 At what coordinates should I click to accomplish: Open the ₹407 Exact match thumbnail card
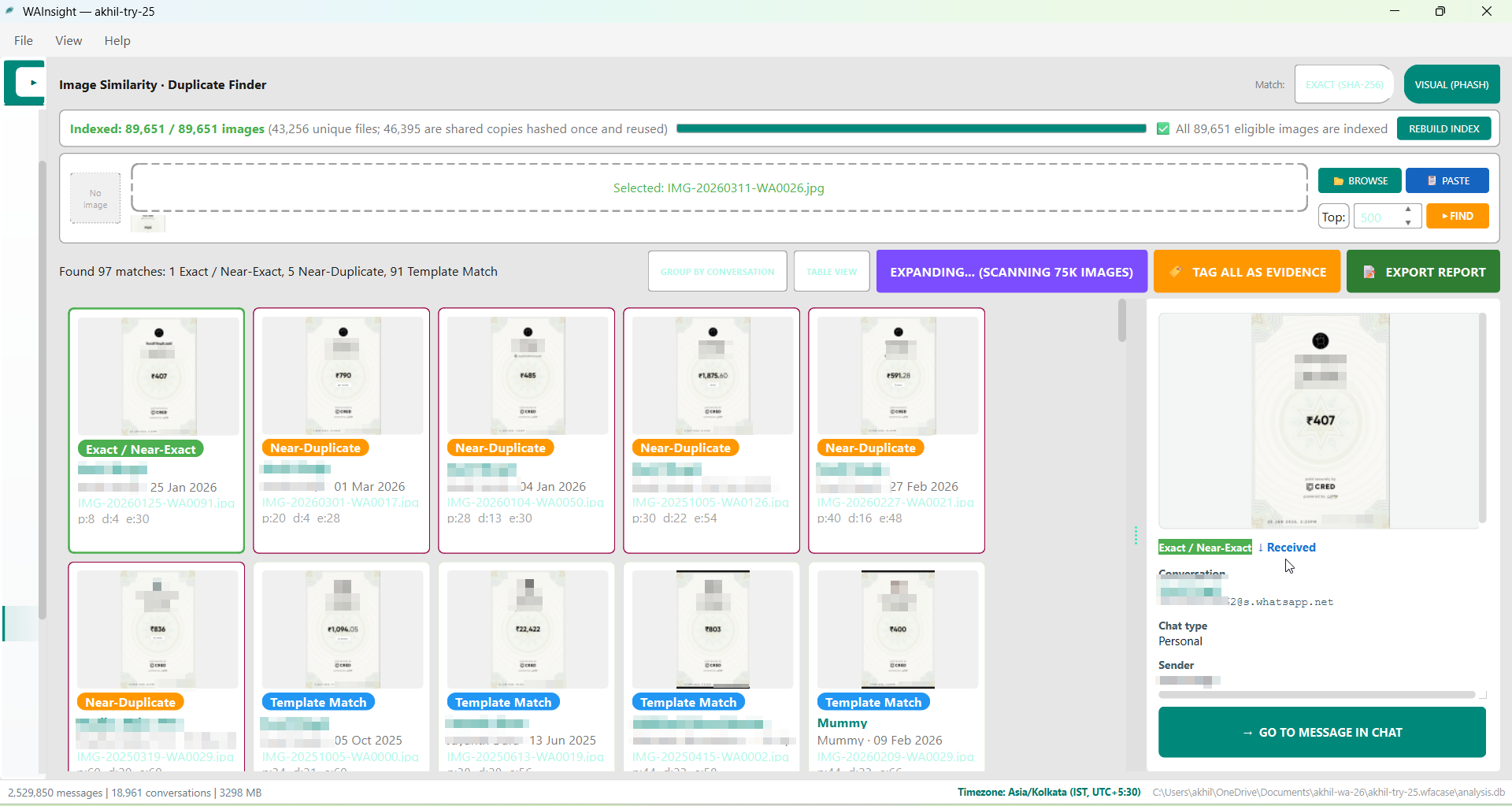point(159,376)
